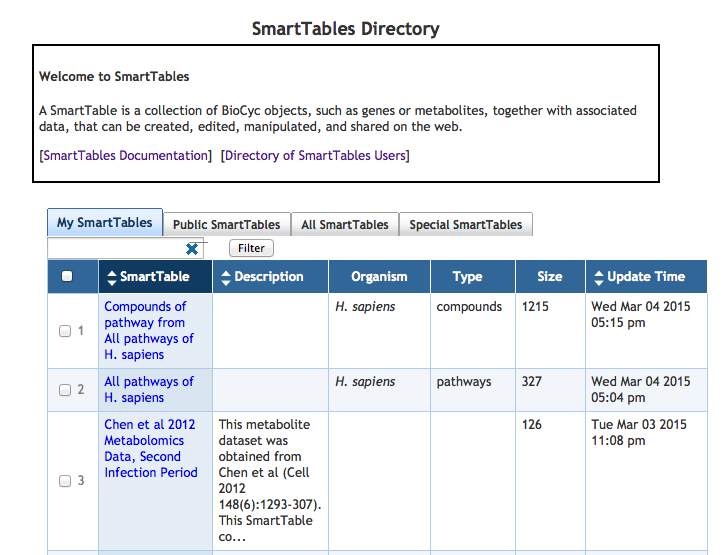Select the My SmartTables tab
The image size is (724, 555).
[x=104, y=223]
